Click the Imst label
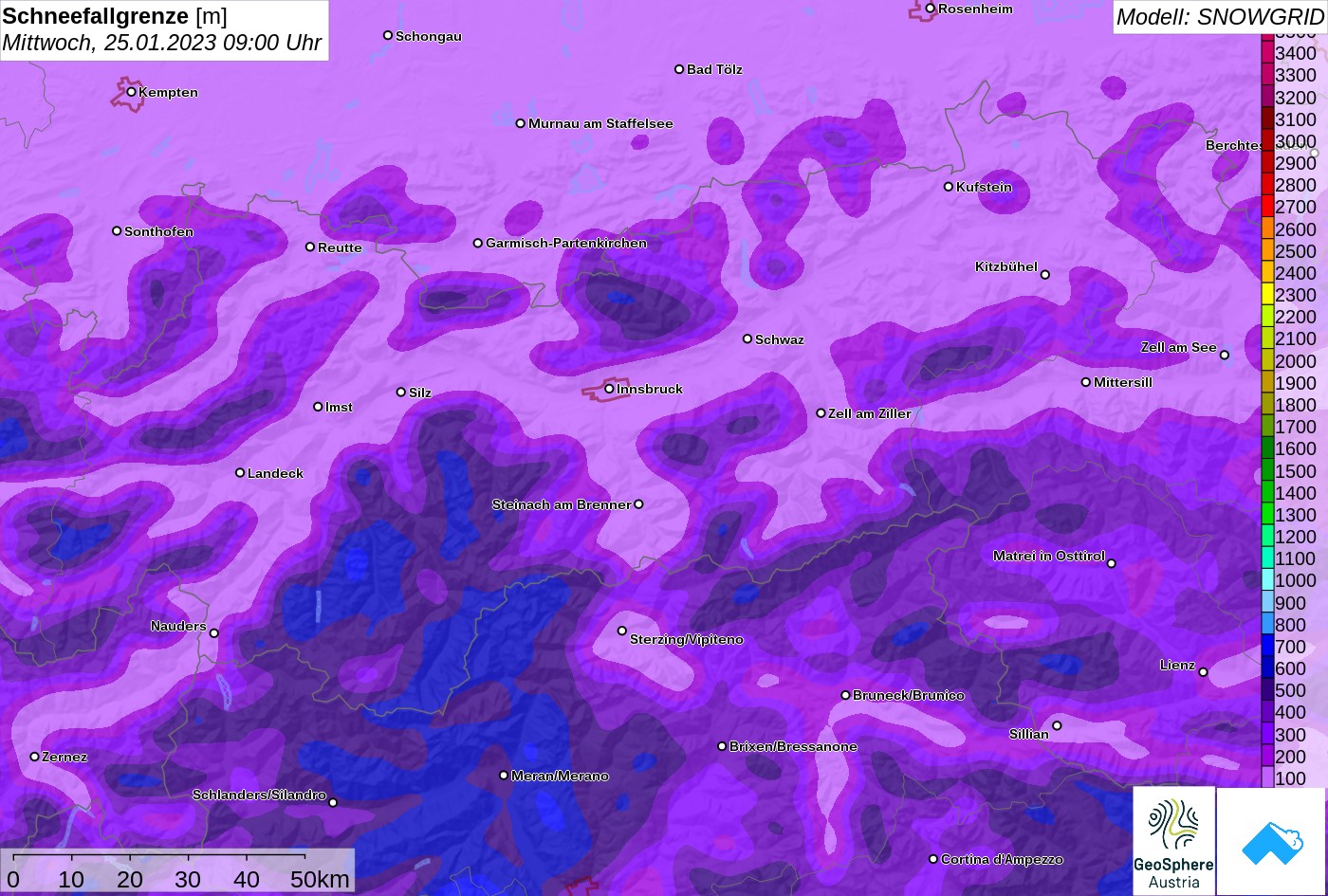 pyautogui.click(x=339, y=407)
